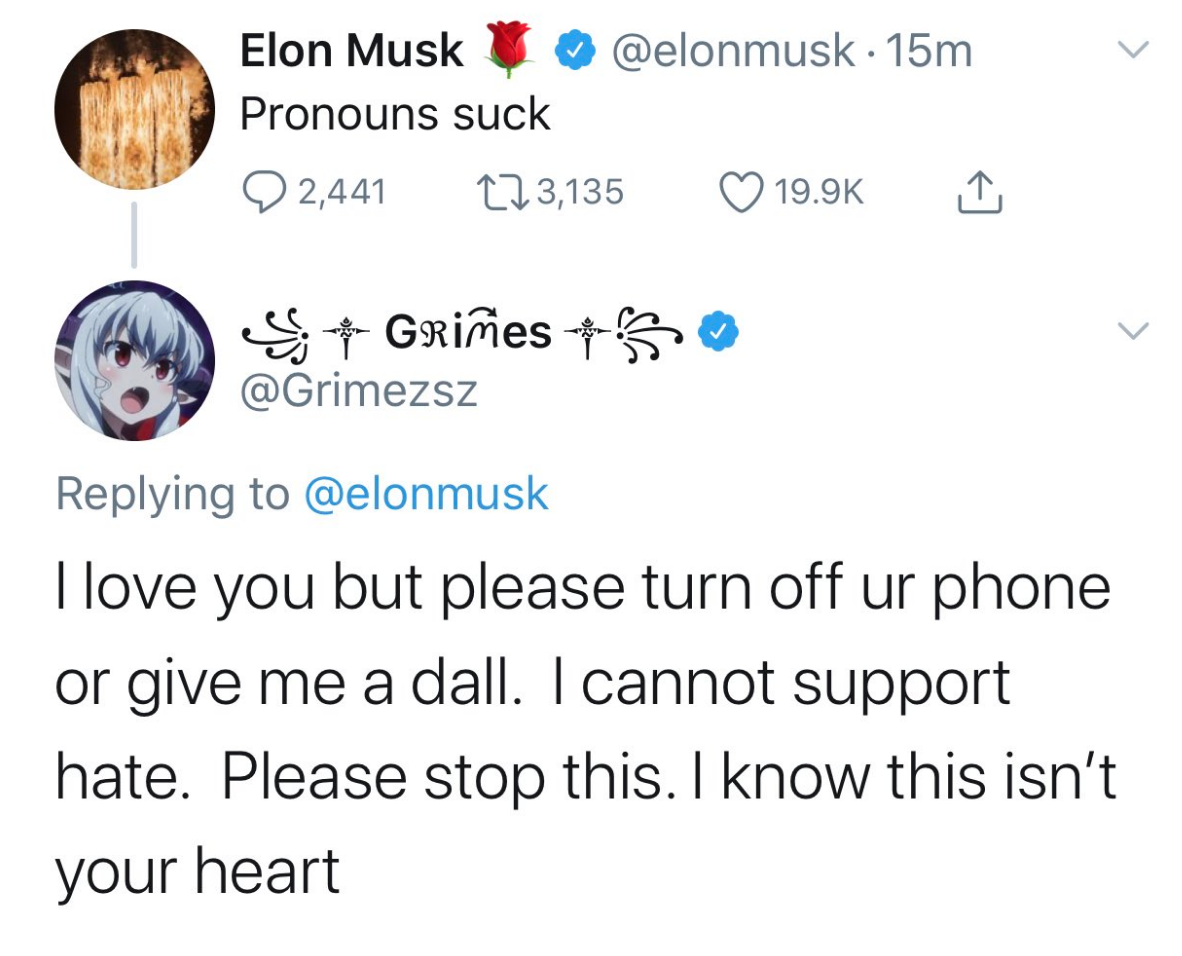Click the retweet icon showing 3,135
Viewport: 1182px width, 956px height.
point(501,191)
